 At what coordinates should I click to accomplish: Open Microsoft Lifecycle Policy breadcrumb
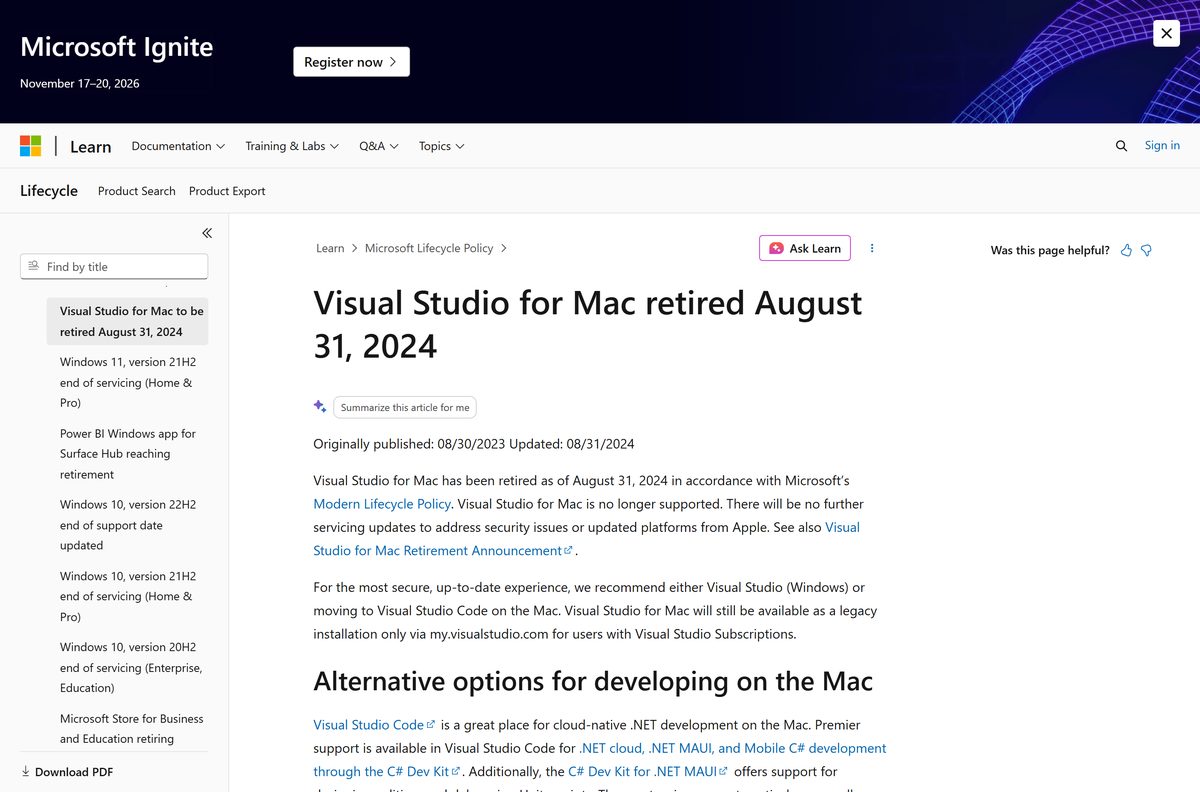tap(429, 248)
